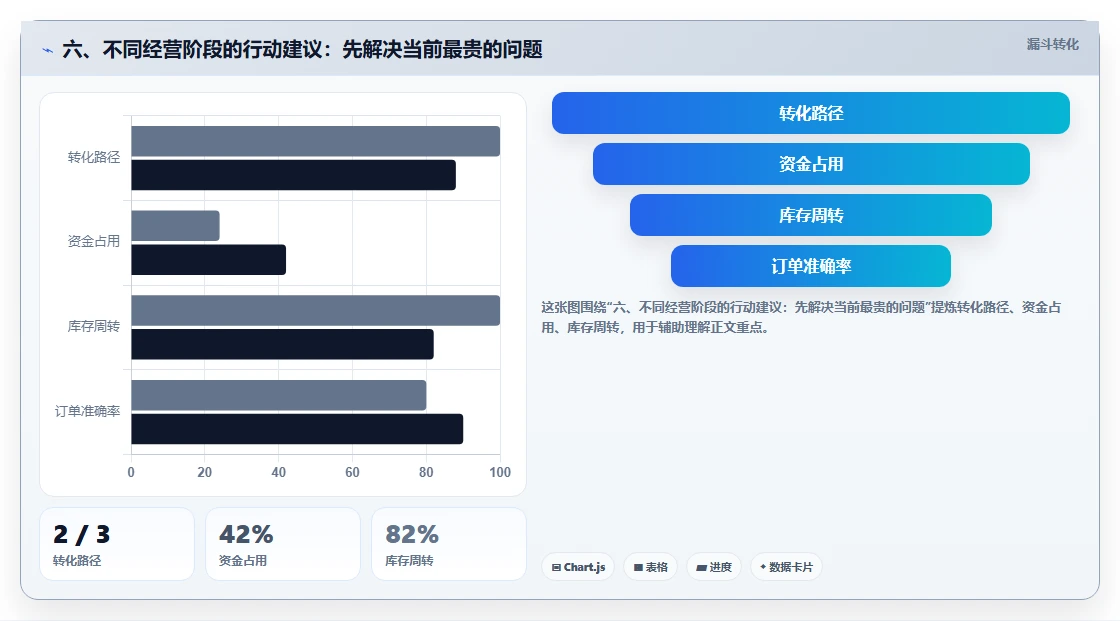Select the 订单准确率 funnel stage
The image size is (1120, 621).
[x=811, y=266]
